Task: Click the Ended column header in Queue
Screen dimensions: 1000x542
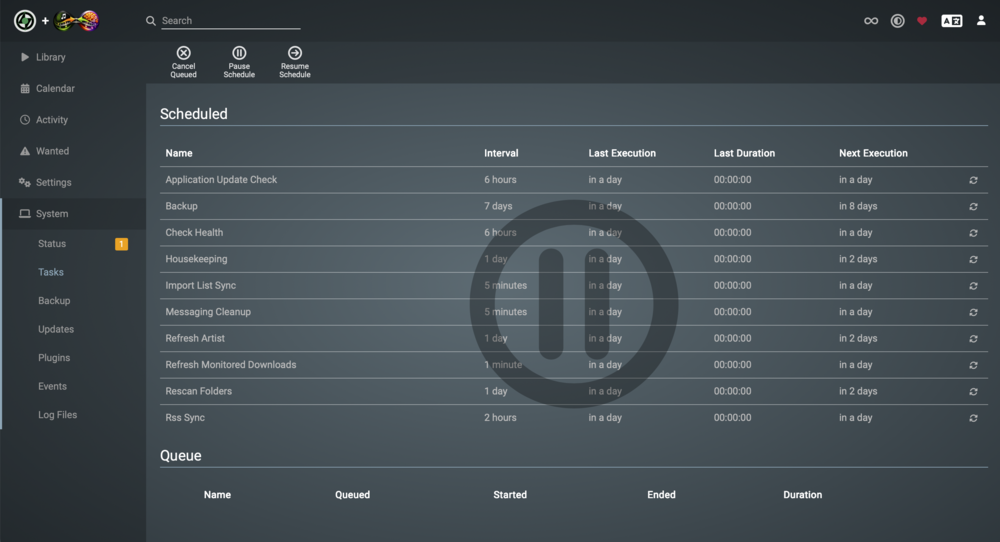Action: point(661,495)
